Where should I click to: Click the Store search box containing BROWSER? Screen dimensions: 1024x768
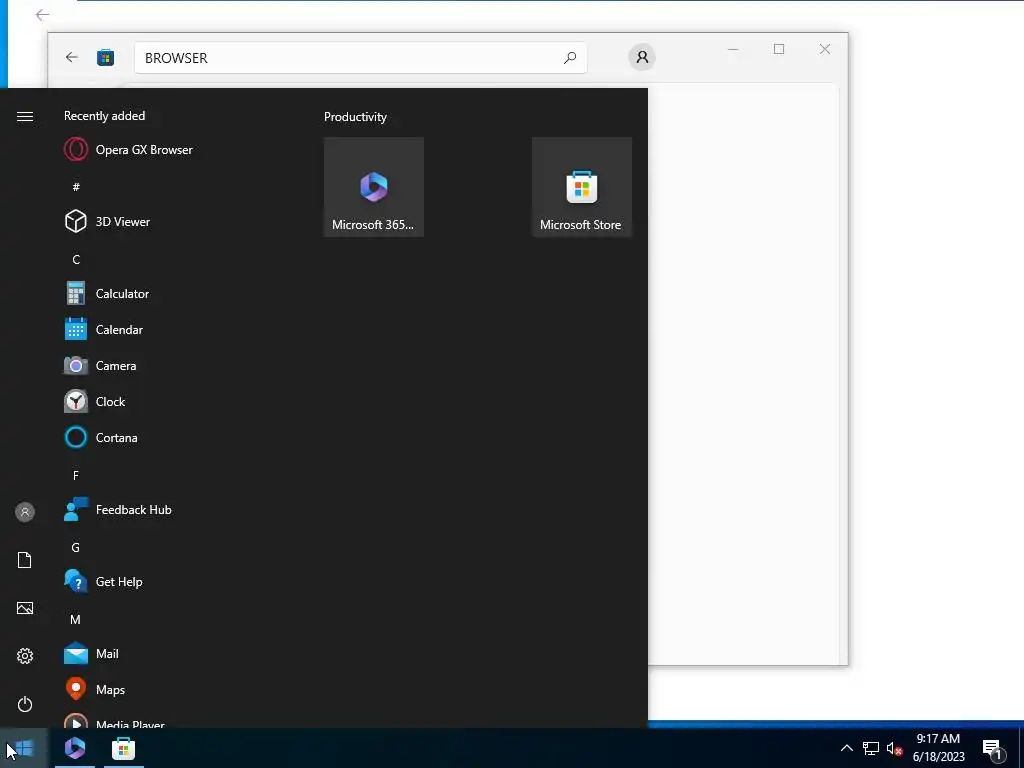click(x=360, y=58)
